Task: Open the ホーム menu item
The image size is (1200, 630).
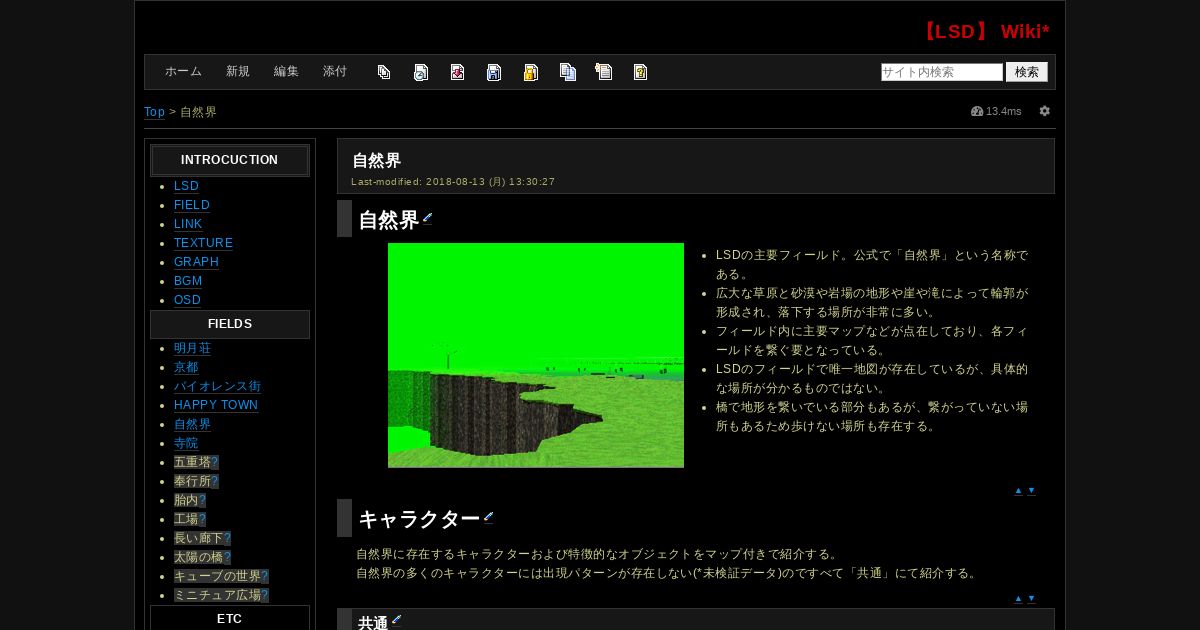Action: (x=183, y=72)
